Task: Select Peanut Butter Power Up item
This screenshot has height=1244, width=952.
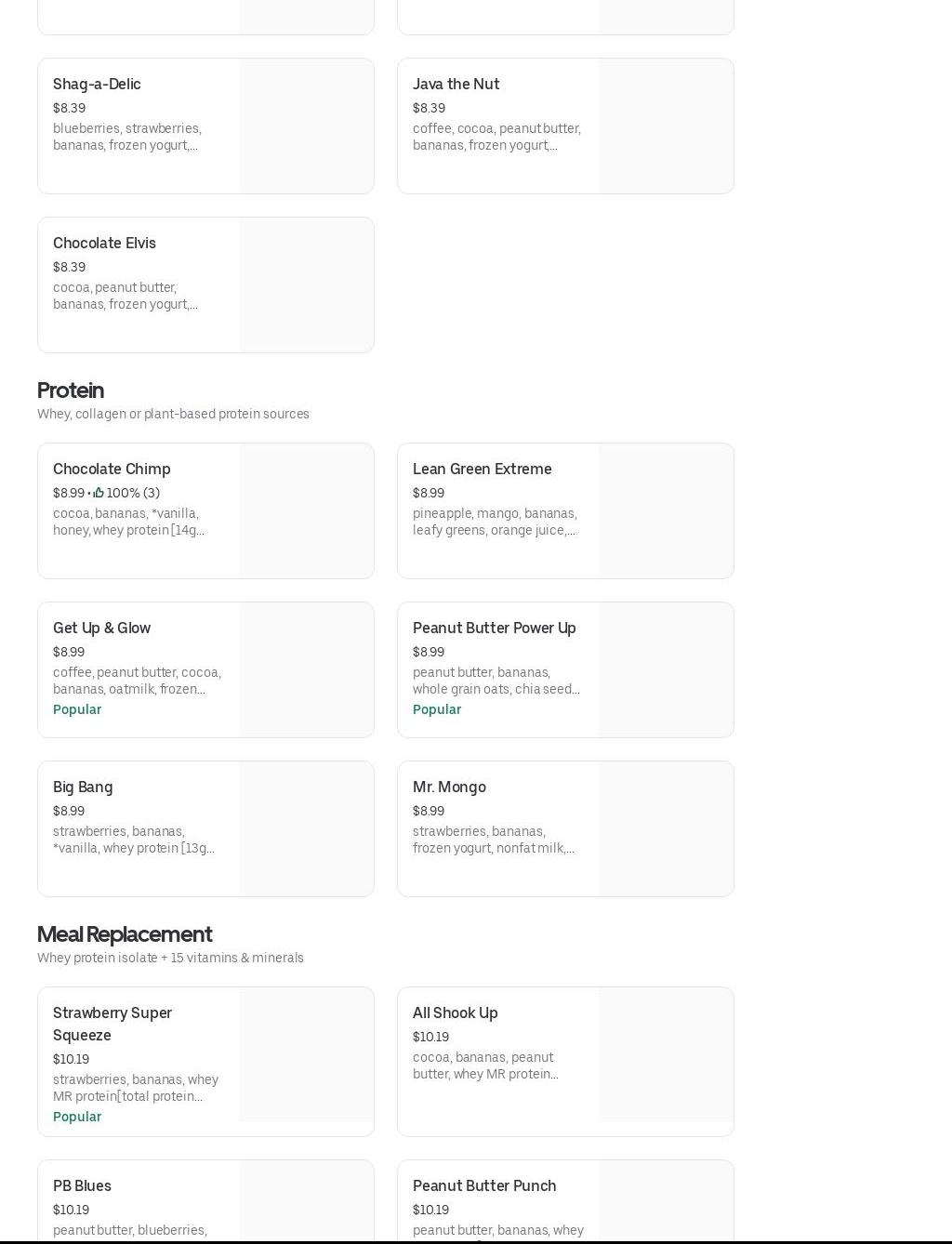Action: coord(494,629)
